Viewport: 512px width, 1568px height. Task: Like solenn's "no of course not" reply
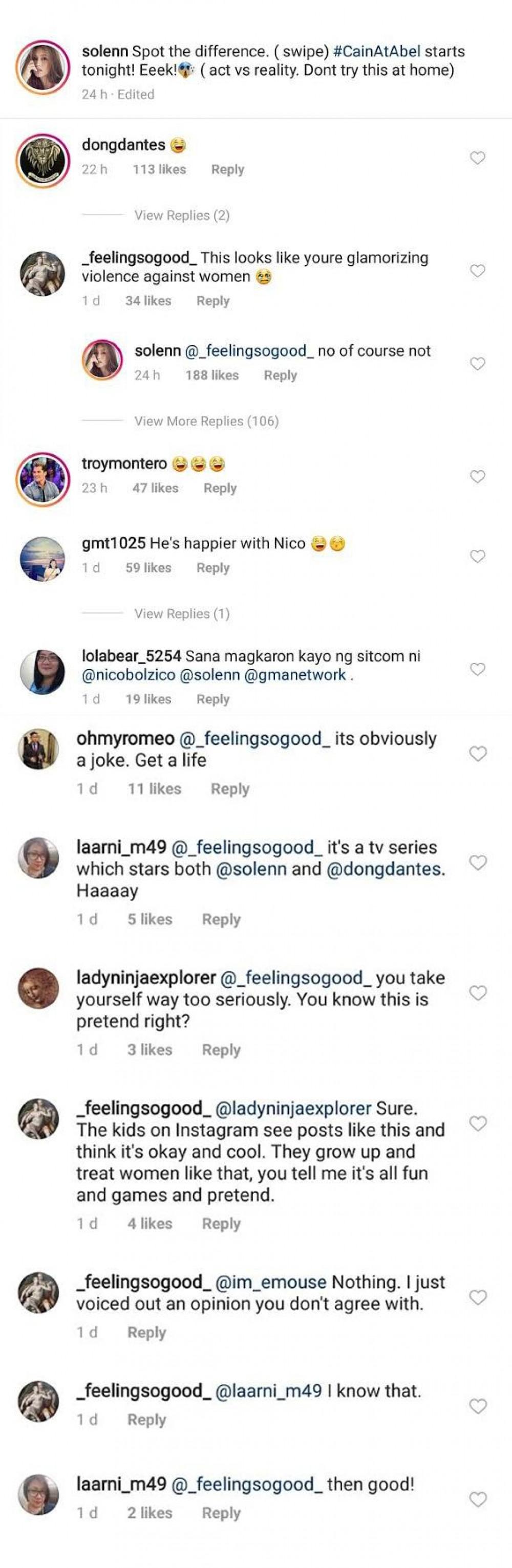(x=478, y=364)
